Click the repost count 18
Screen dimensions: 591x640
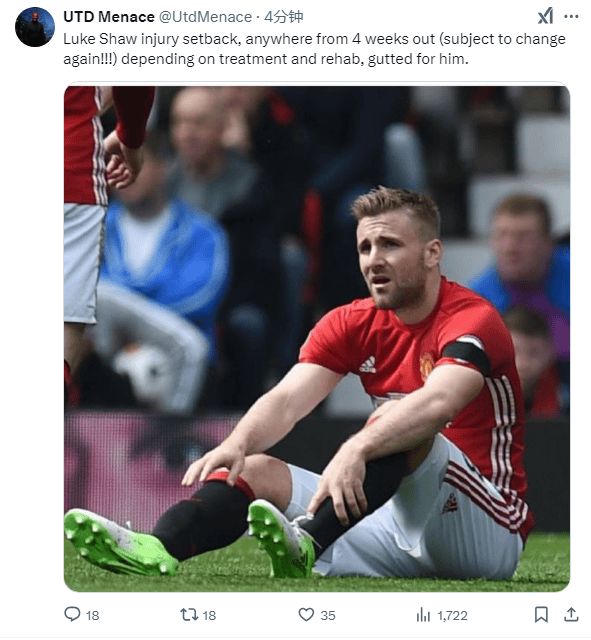tap(209, 615)
